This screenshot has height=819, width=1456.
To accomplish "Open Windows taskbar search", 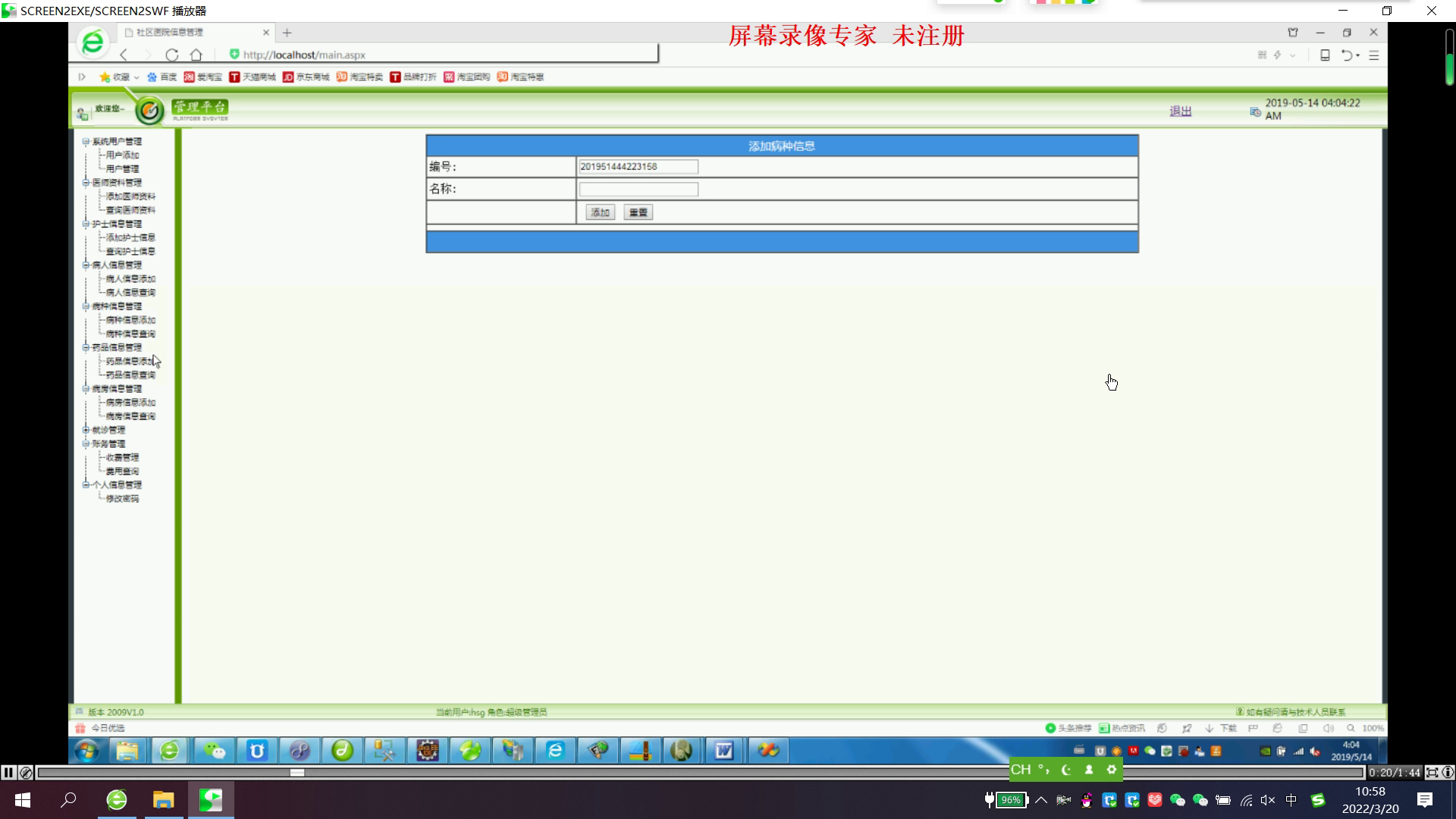I will [x=68, y=800].
